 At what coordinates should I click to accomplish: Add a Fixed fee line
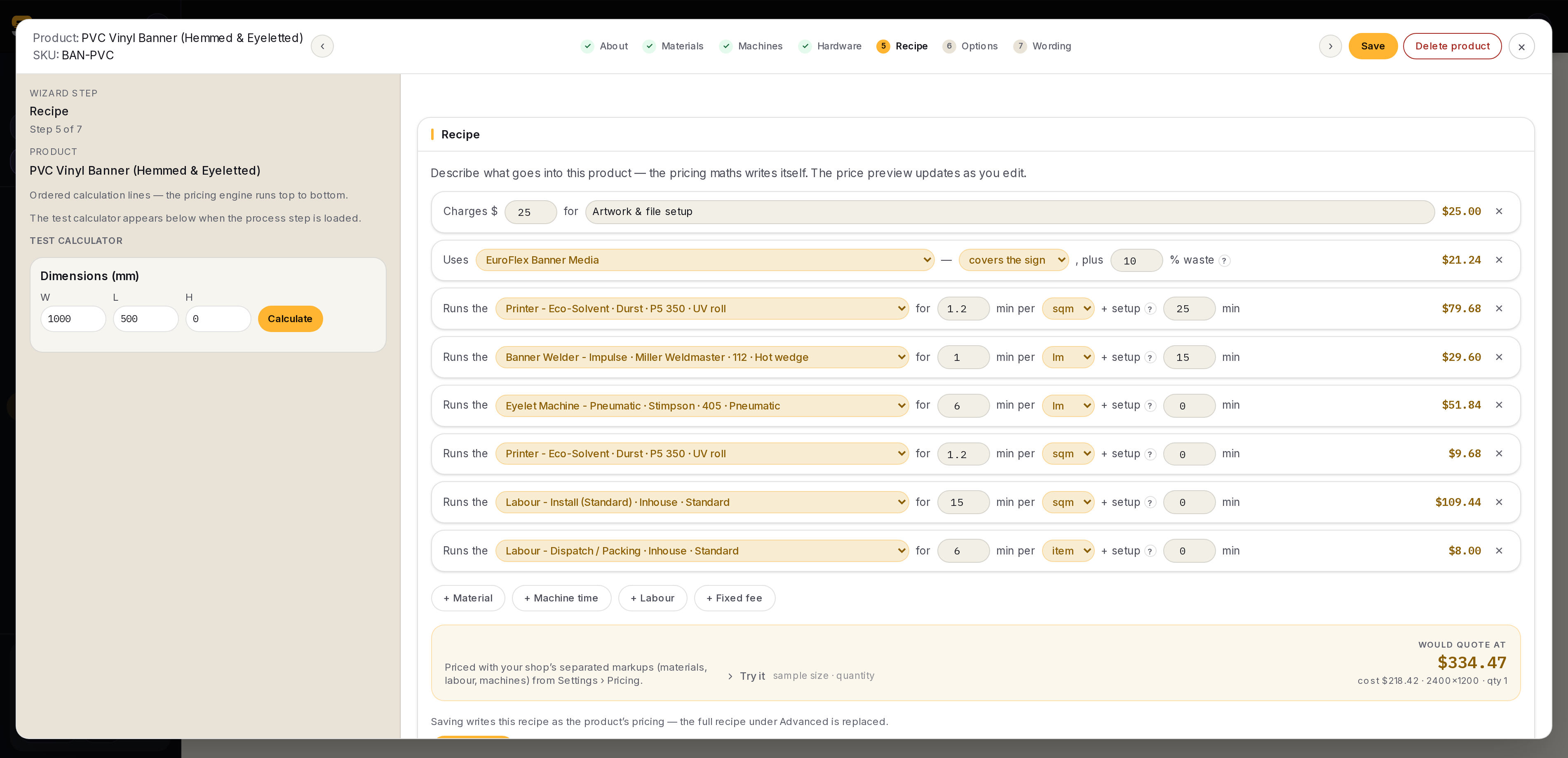734,598
